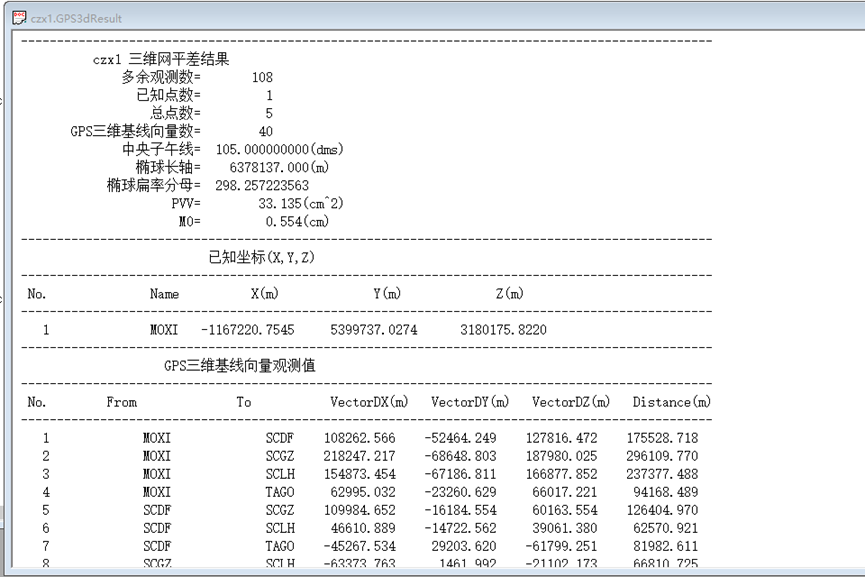Image resolution: width=865 pixels, height=577 pixels.
Task: Select the czx1.GPS3dResult window title
Action: pos(76,19)
